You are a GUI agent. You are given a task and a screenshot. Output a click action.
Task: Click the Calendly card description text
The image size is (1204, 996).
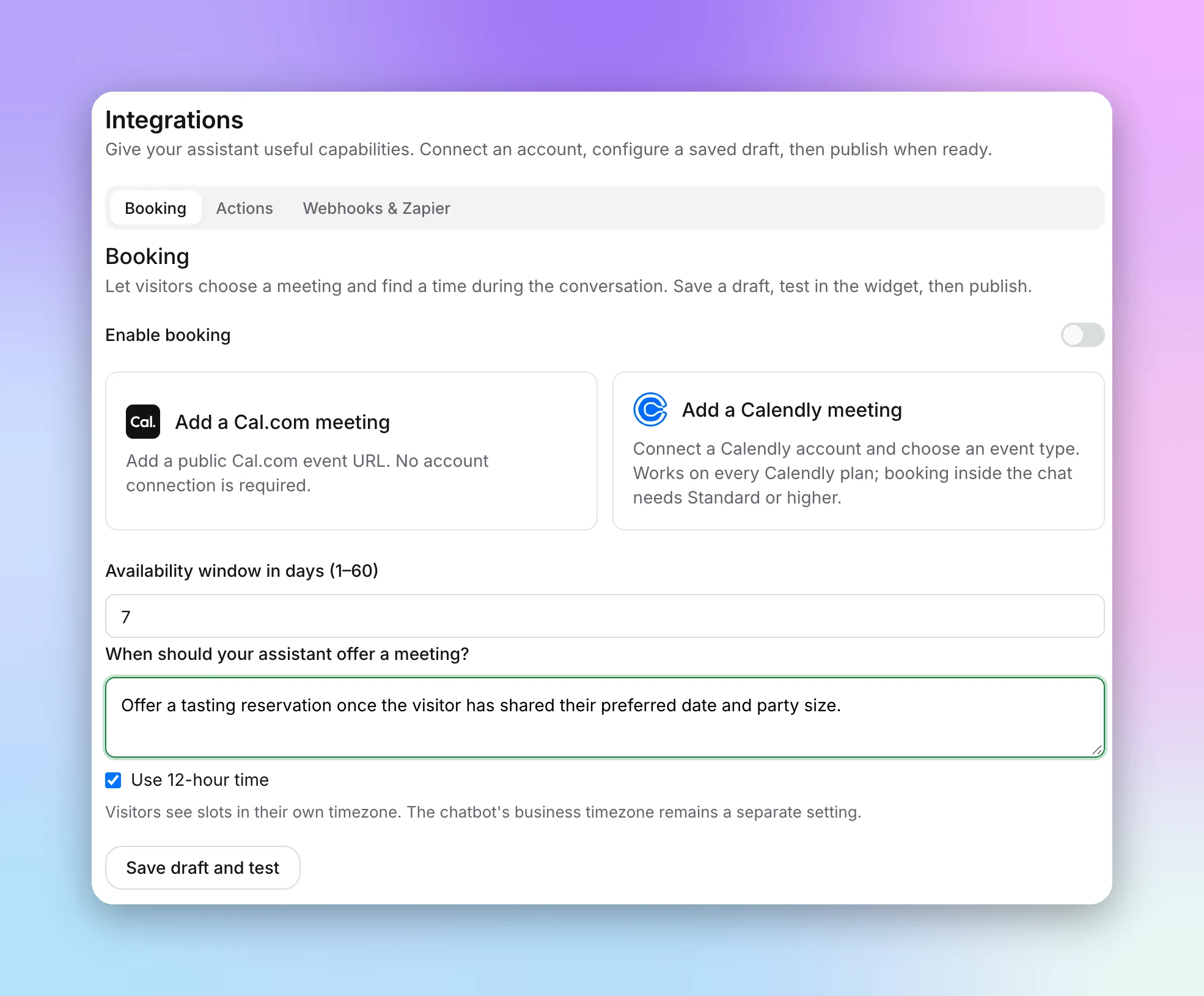click(x=856, y=473)
